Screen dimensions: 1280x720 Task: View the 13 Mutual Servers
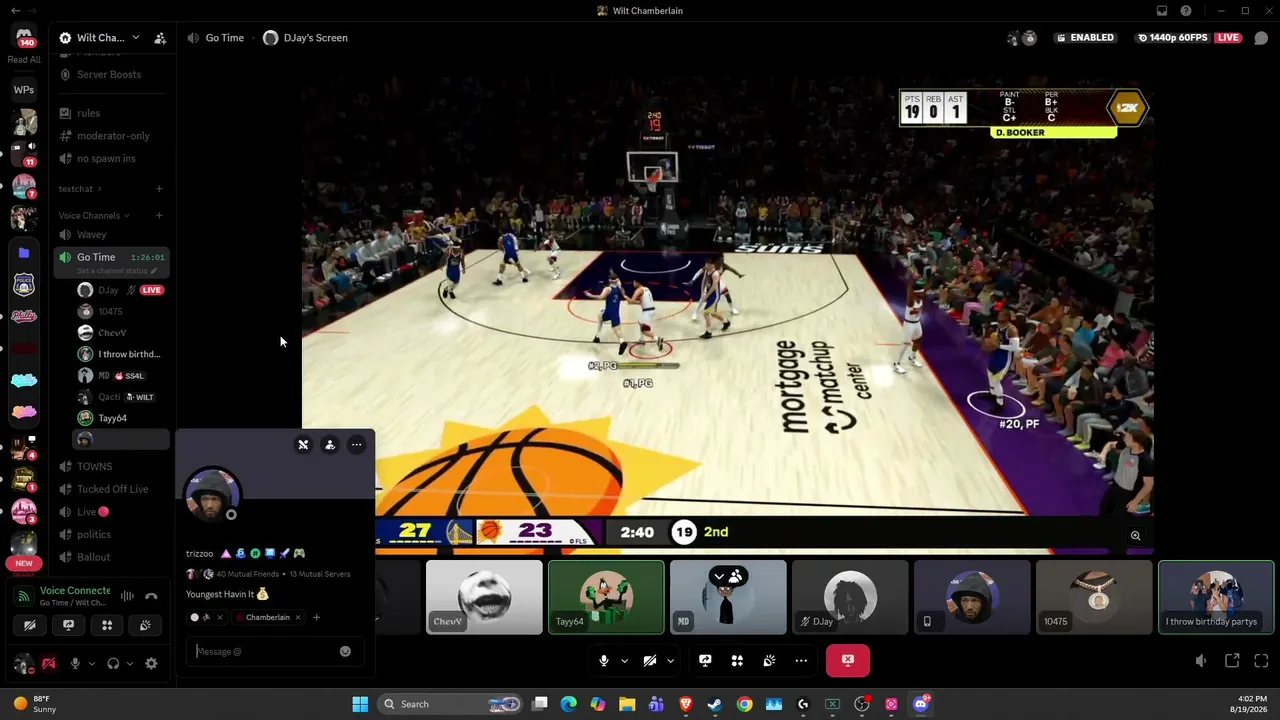pos(320,575)
